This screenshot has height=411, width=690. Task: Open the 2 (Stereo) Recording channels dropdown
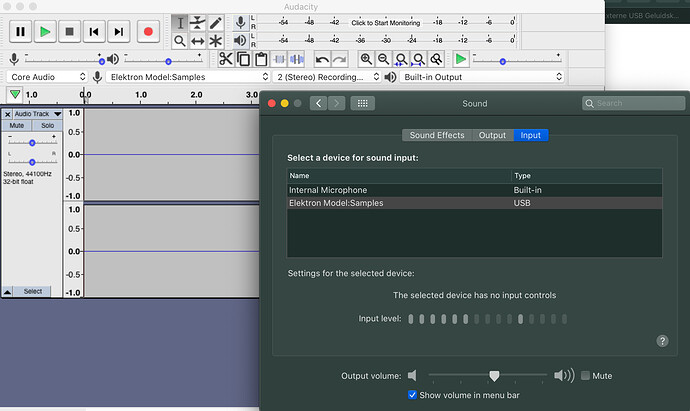click(x=327, y=77)
